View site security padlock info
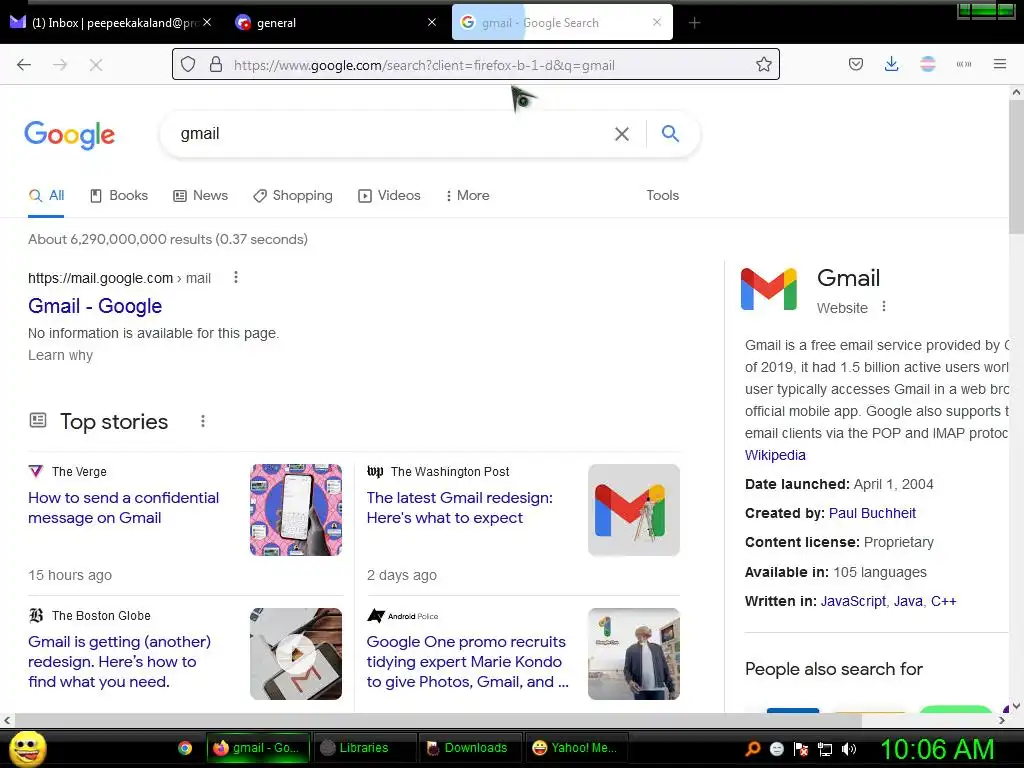The width and height of the screenshot is (1024, 768). click(216, 65)
